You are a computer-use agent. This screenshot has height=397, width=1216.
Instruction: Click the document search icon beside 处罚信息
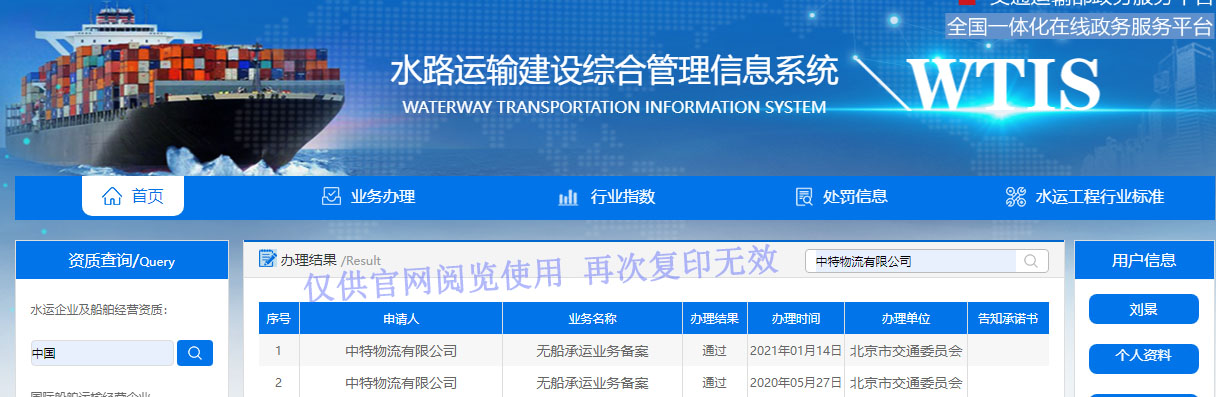coord(803,197)
